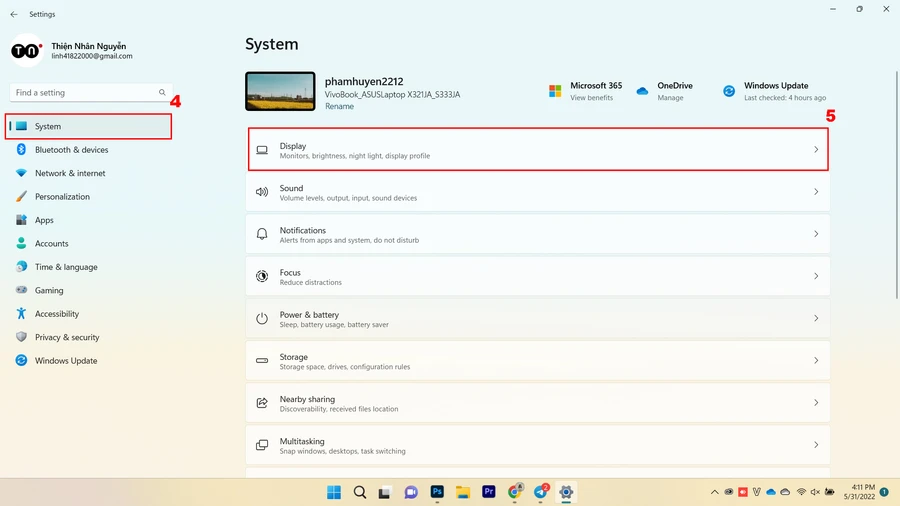Click the Personalization paintbrush icon
The width and height of the screenshot is (900, 506).
21,196
